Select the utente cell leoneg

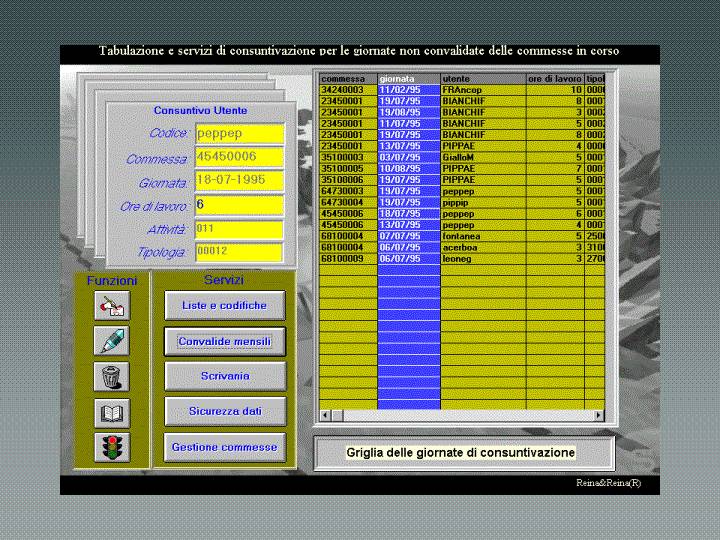click(x=483, y=259)
